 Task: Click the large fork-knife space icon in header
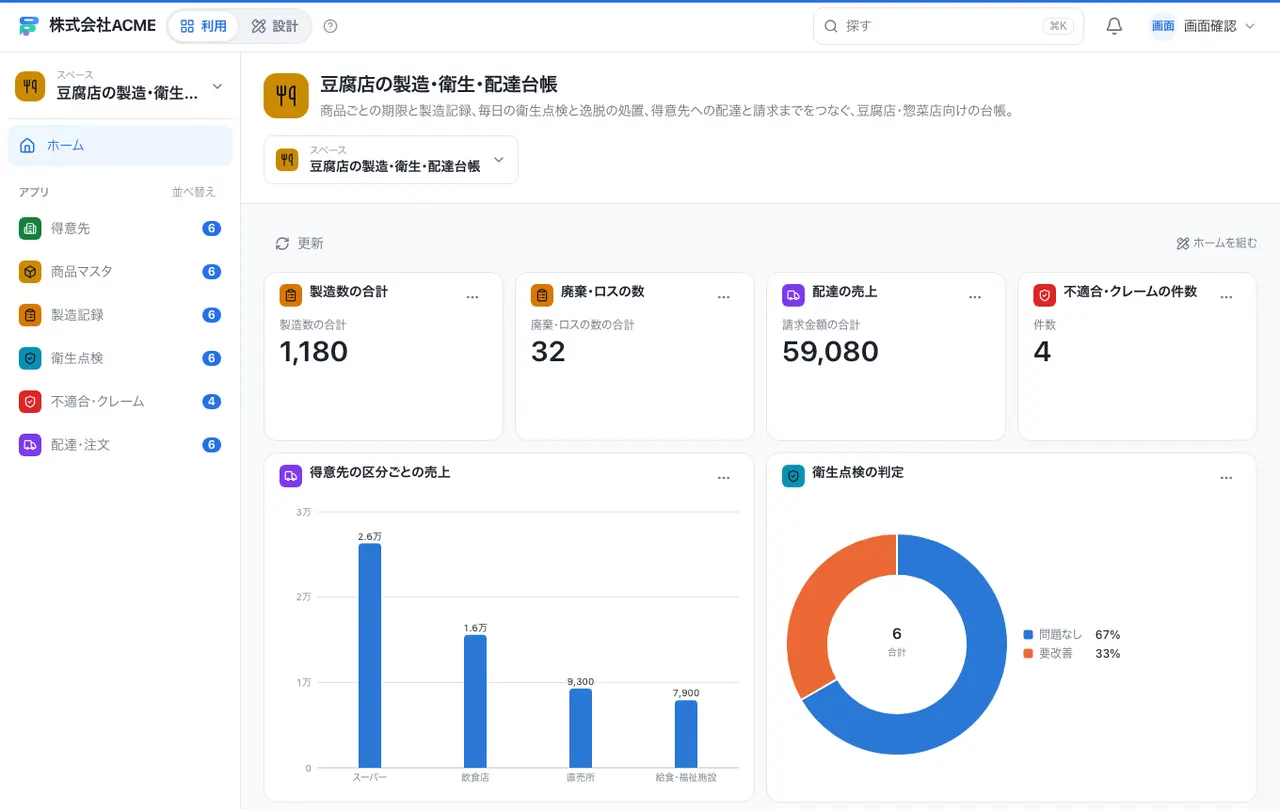(x=287, y=95)
